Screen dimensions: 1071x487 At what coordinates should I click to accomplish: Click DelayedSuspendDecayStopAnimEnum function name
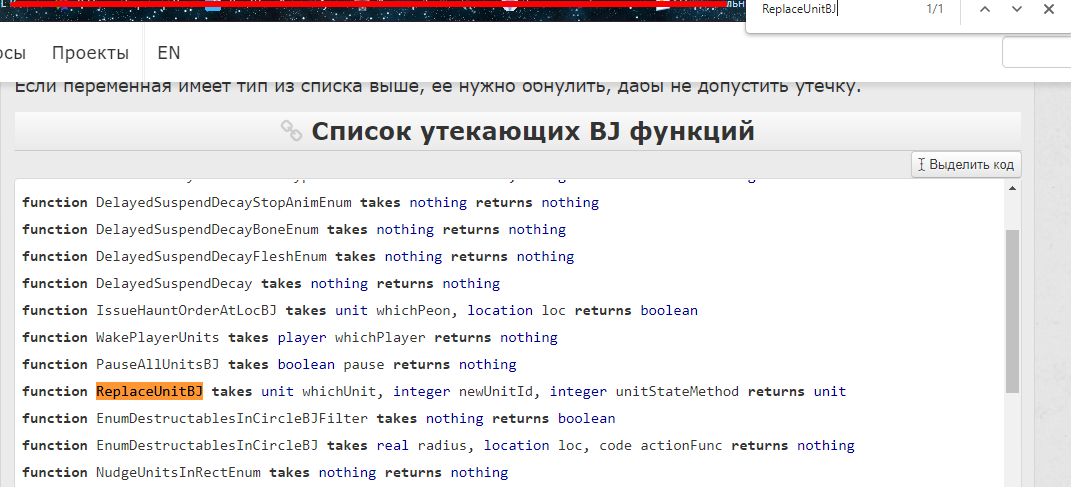pyautogui.click(x=224, y=203)
